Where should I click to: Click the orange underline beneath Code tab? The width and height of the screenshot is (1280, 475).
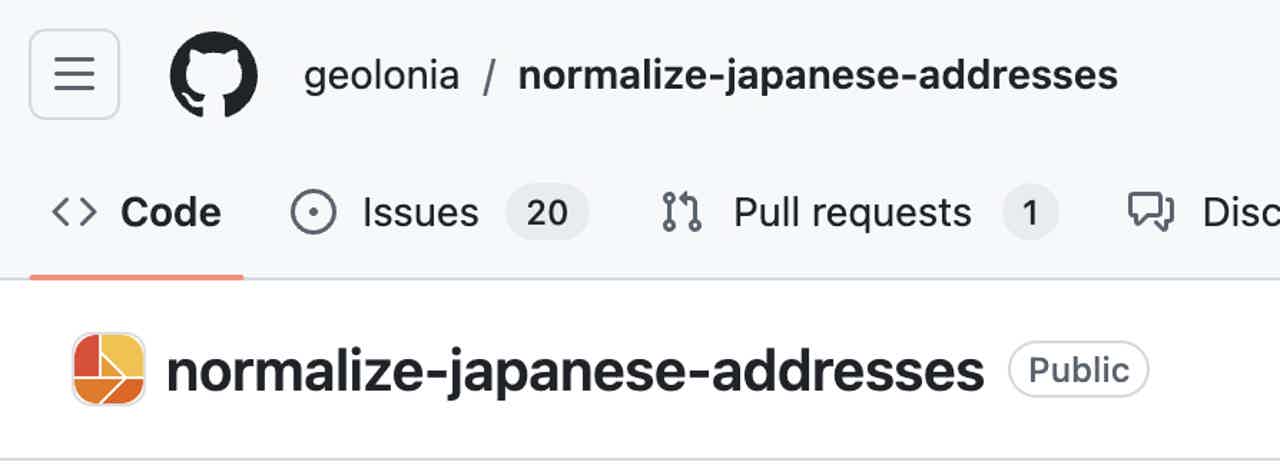point(136,277)
